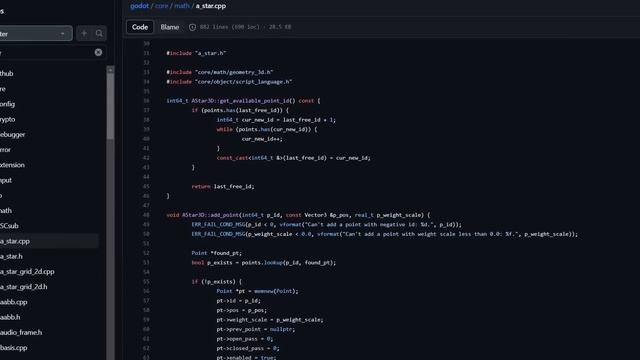Screen dimensions: 640x360
Task: Switch to the Blame tab
Action: tap(169, 27)
